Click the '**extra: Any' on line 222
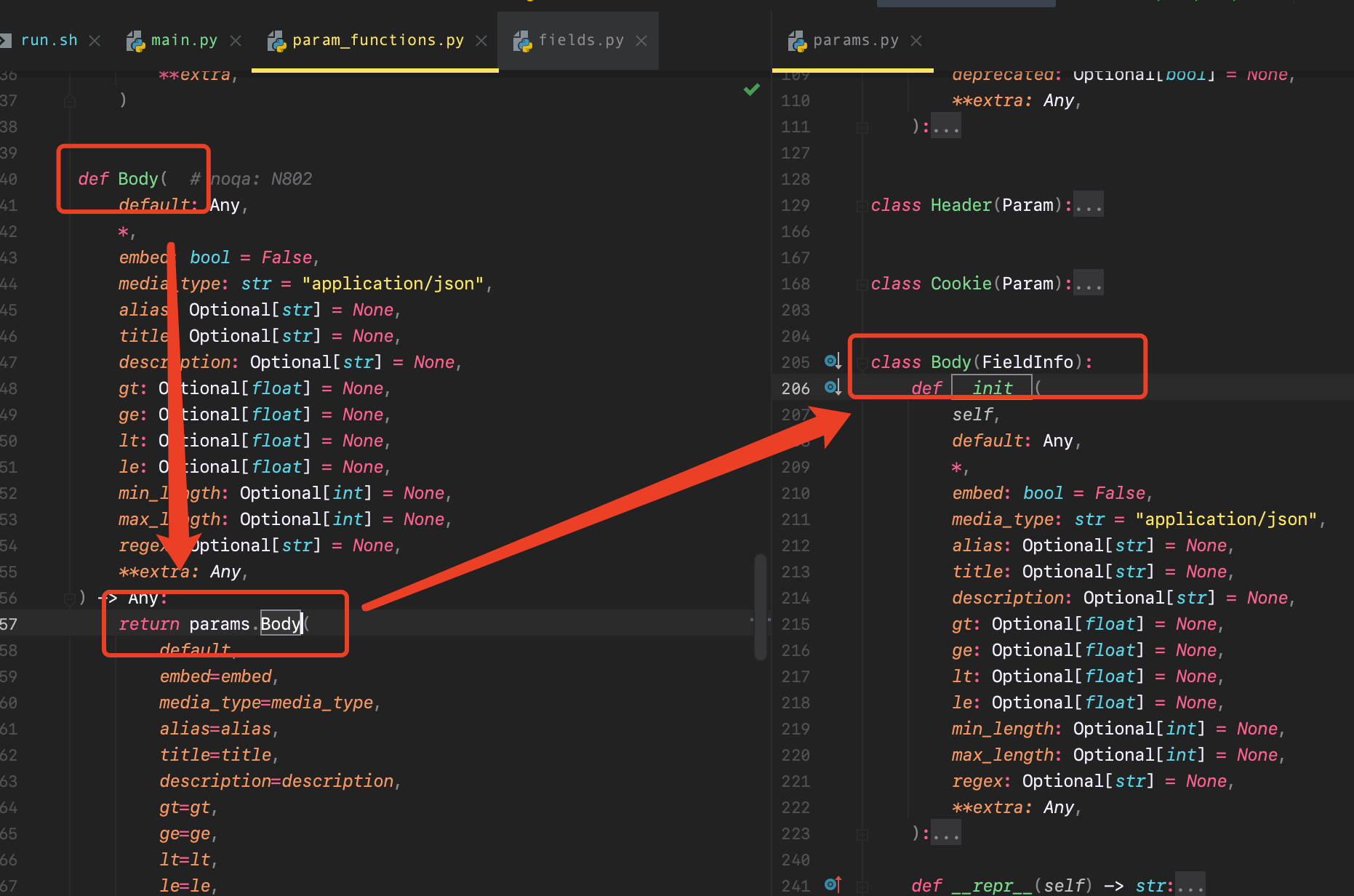1354x896 pixels. click(1013, 807)
